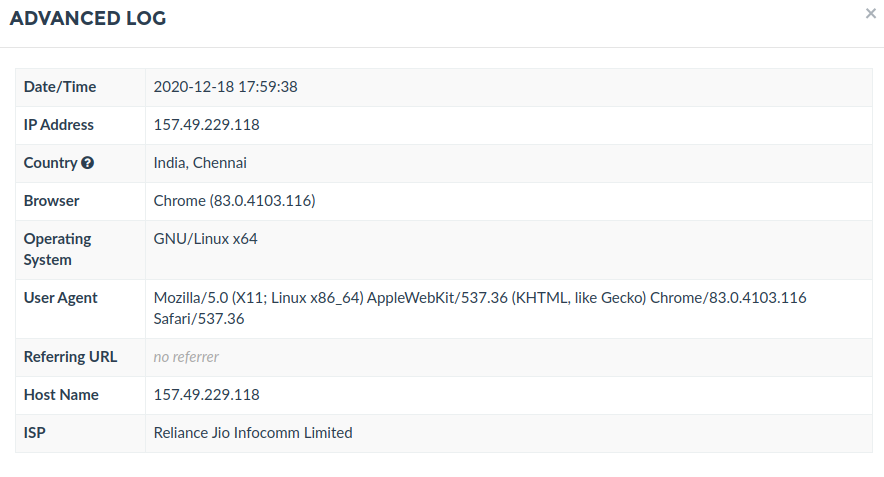Click the Date/Time row label

pyautogui.click(x=60, y=87)
